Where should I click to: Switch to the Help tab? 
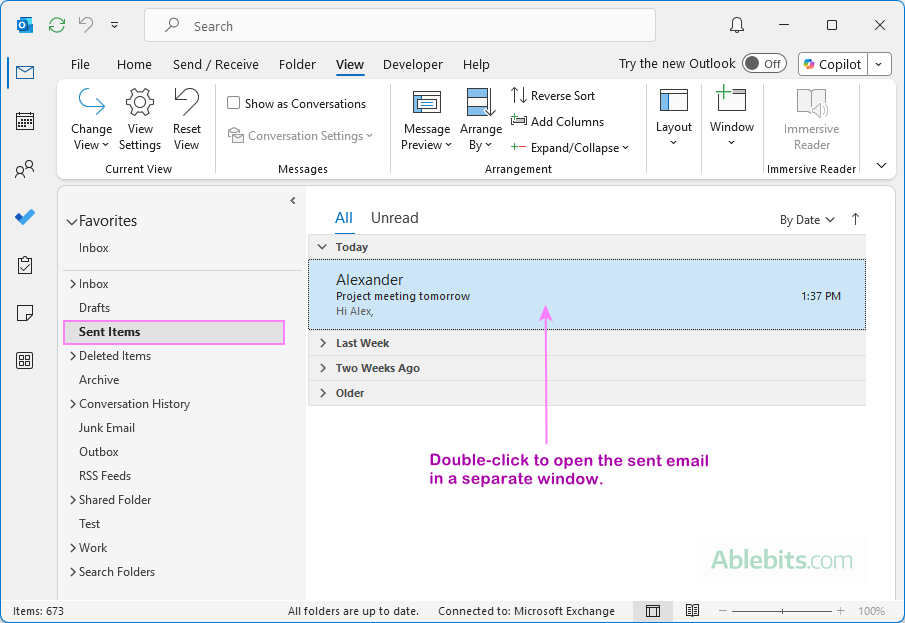(476, 65)
